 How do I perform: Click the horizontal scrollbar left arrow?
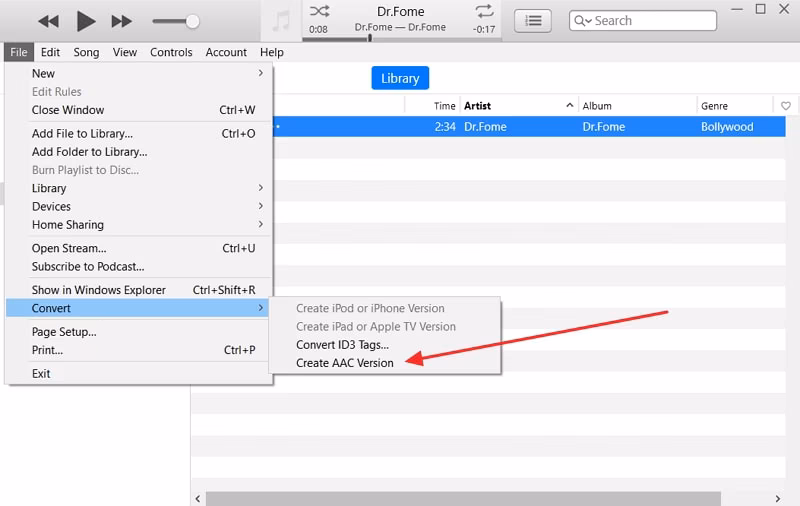tap(198, 499)
